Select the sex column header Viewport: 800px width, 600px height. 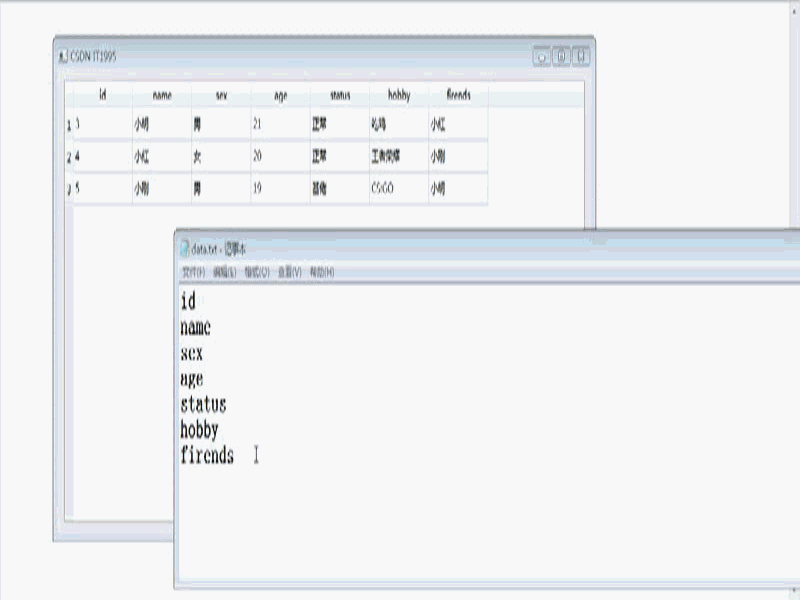[x=219, y=95]
